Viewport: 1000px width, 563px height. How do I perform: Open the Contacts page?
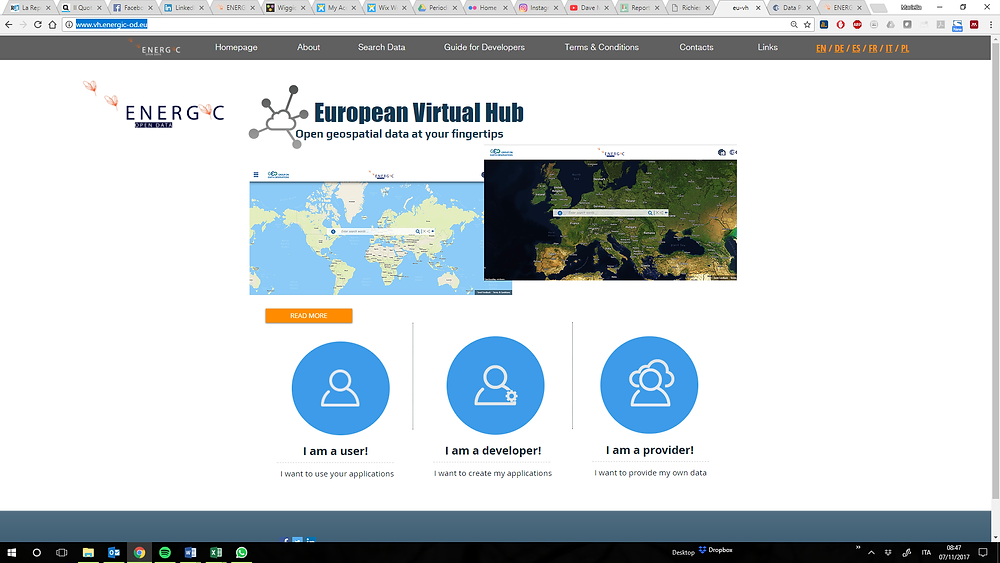click(696, 47)
